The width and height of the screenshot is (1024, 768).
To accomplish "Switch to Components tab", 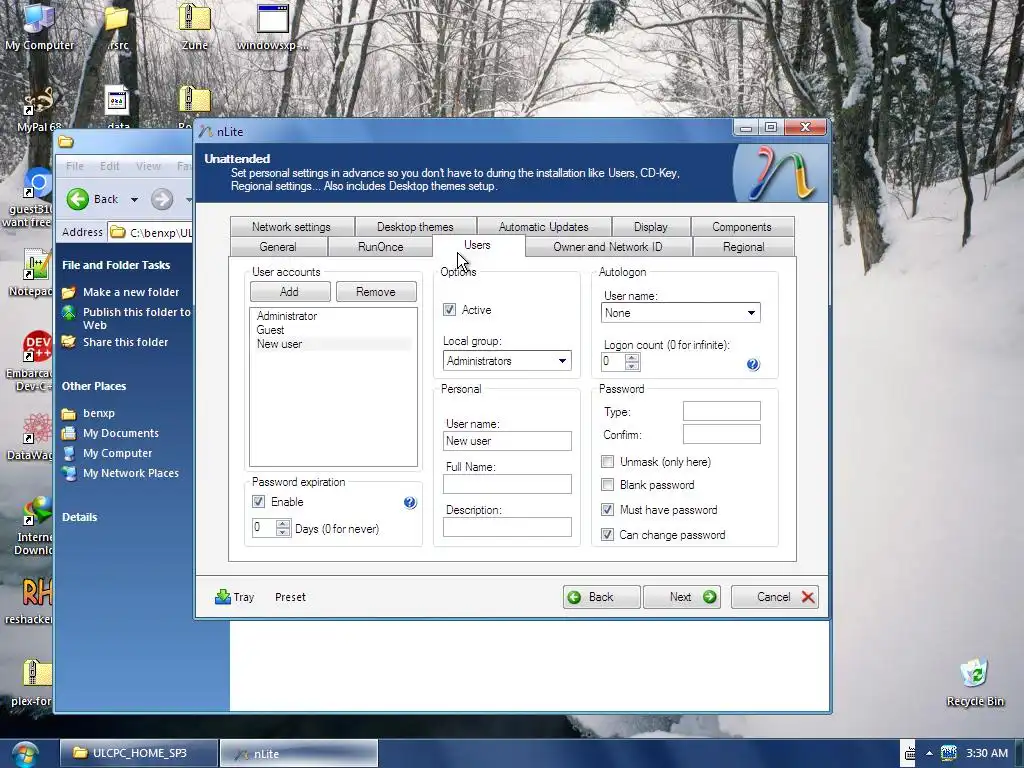I will coord(743,227).
